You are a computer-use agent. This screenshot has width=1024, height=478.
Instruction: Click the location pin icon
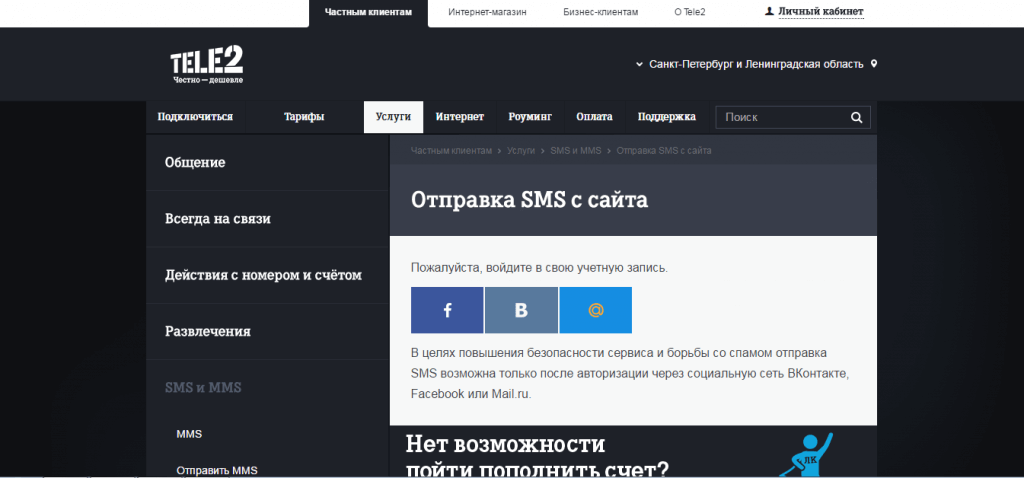pyautogui.click(x=874, y=64)
